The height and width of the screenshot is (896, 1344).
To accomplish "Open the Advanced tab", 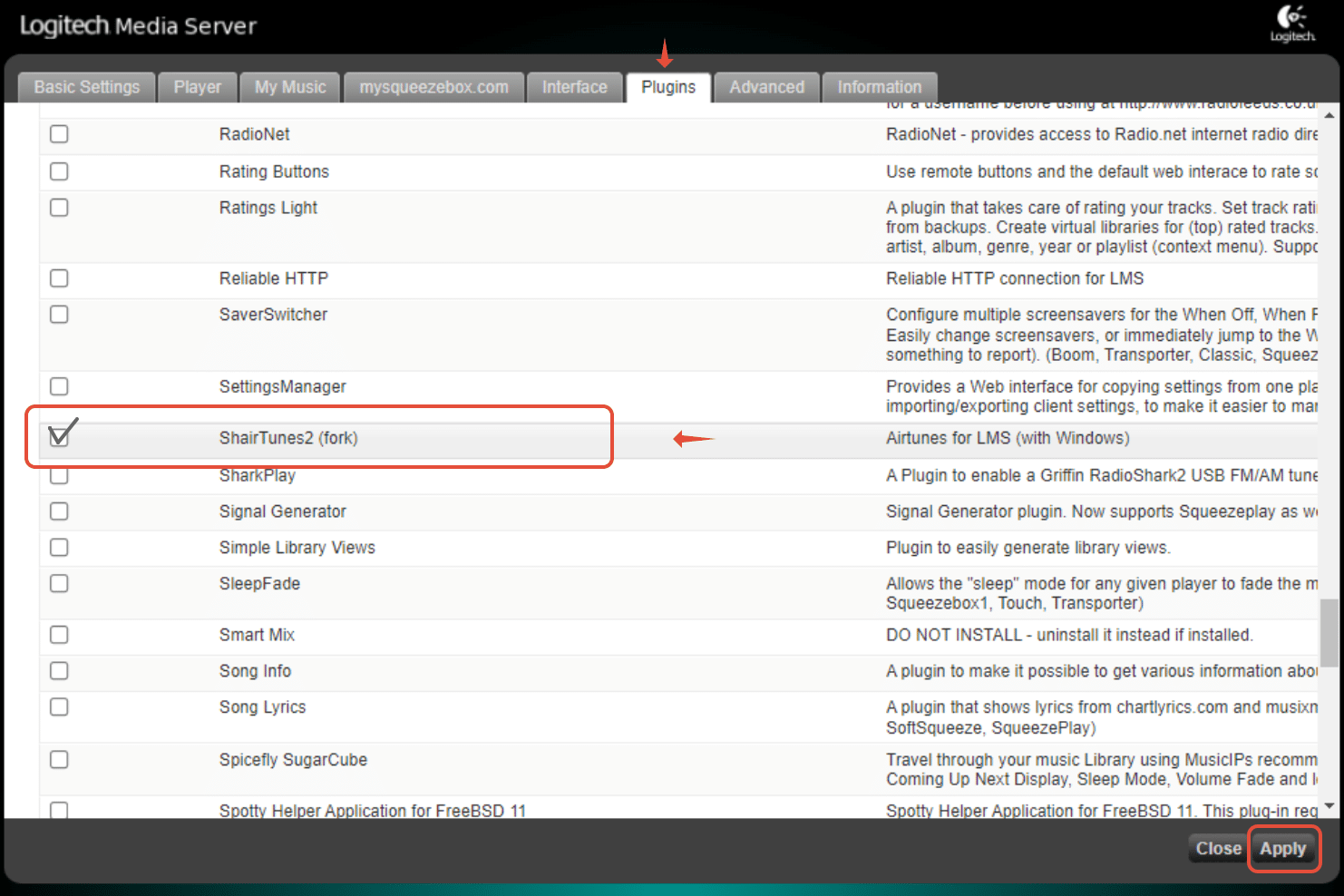I will pyautogui.click(x=767, y=87).
